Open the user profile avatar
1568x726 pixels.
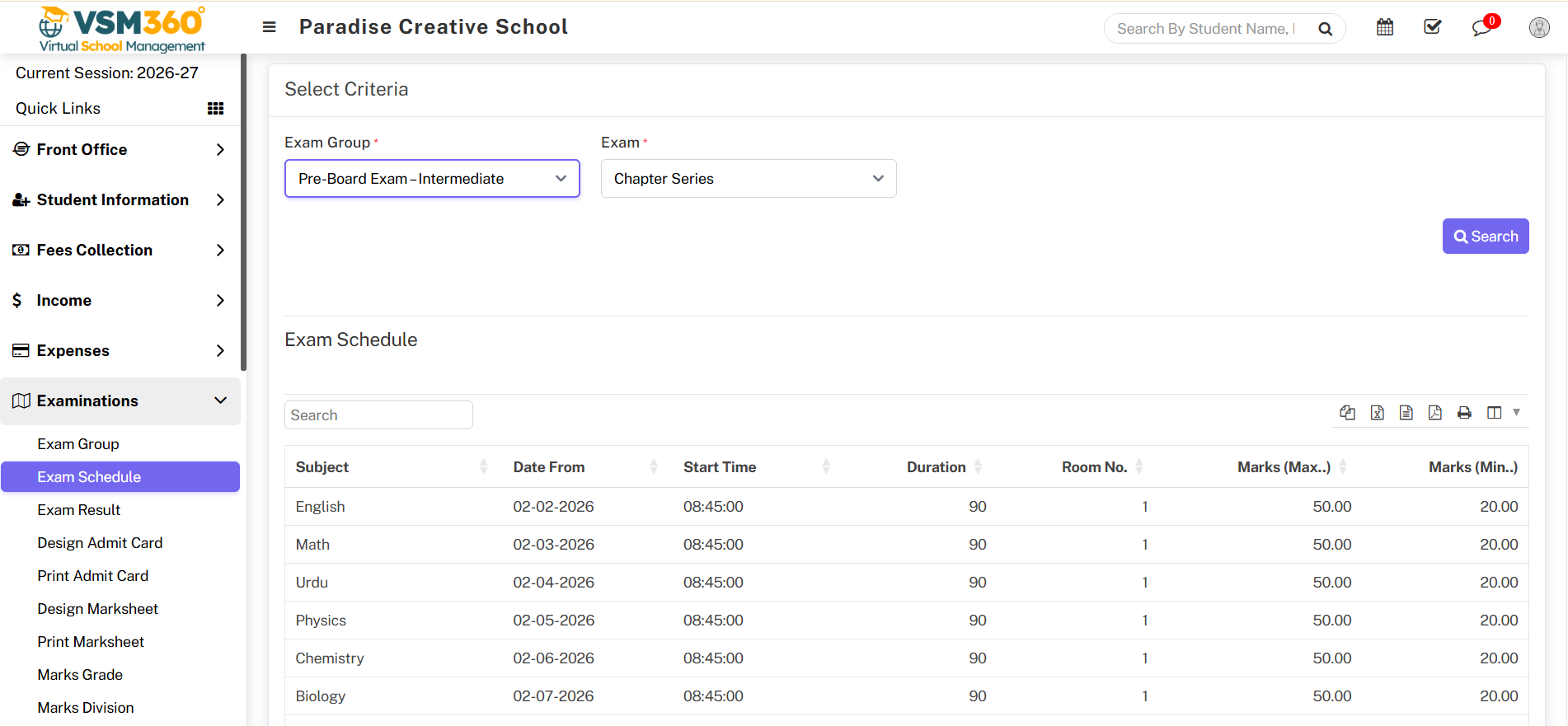(x=1538, y=28)
